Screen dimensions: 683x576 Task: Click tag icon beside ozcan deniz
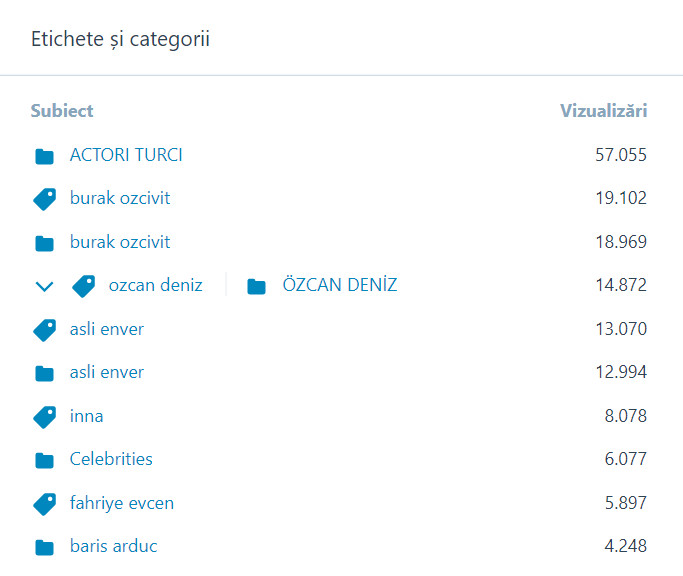tap(84, 286)
